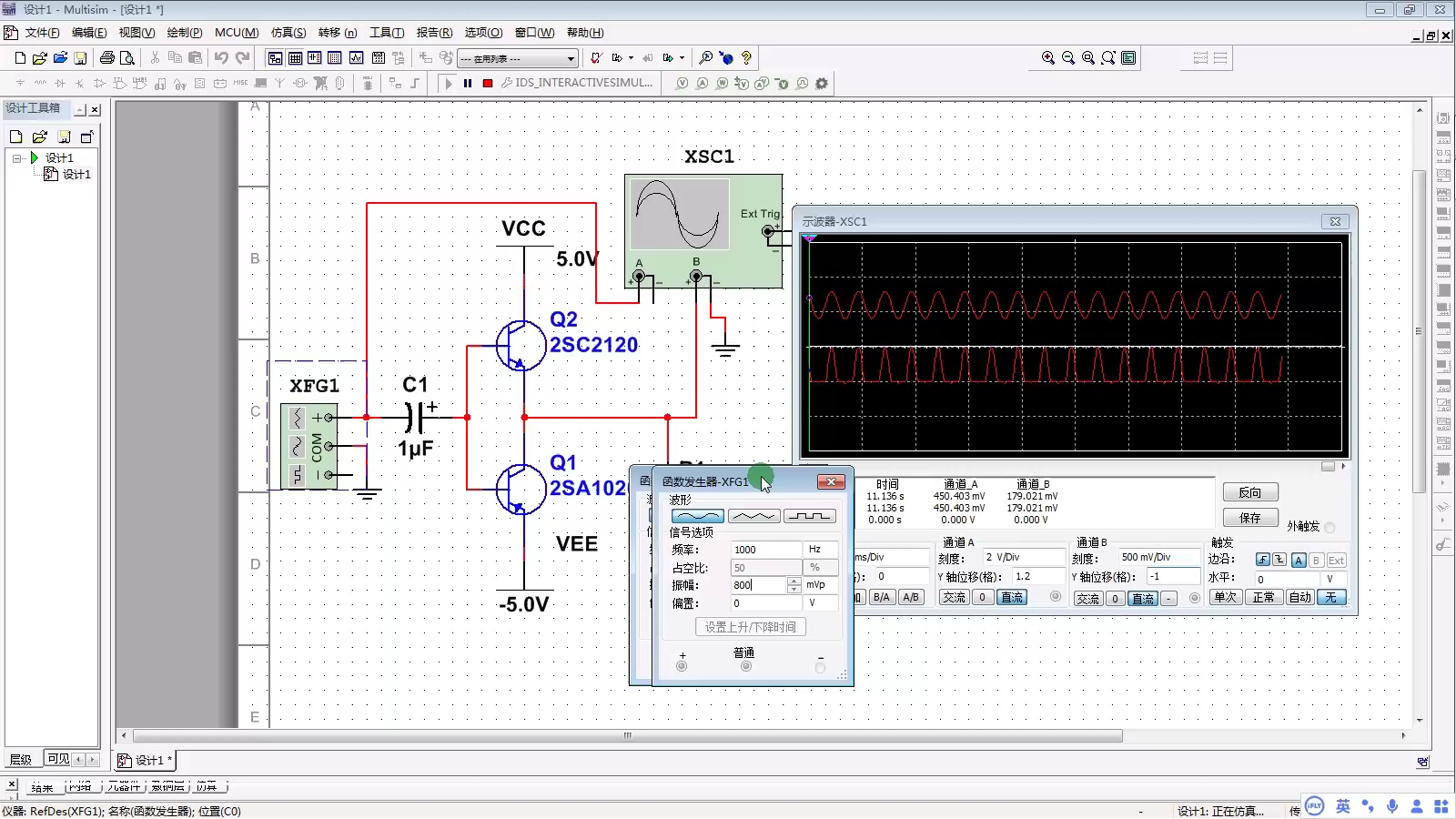
Task: Set Channel A coupling to DC (直流)
Action: click(1012, 597)
